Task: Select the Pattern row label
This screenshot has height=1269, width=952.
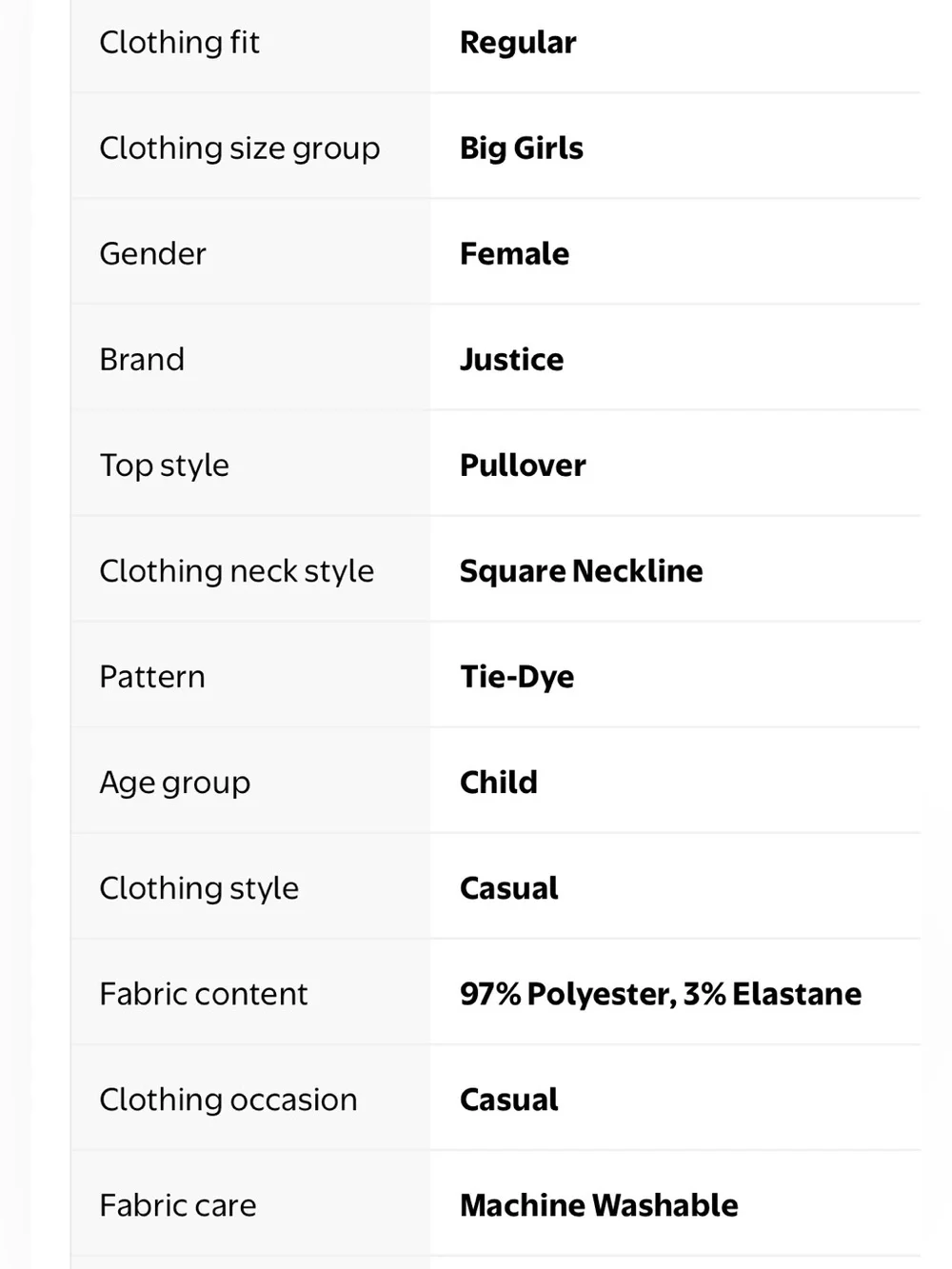Action: [x=152, y=677]
